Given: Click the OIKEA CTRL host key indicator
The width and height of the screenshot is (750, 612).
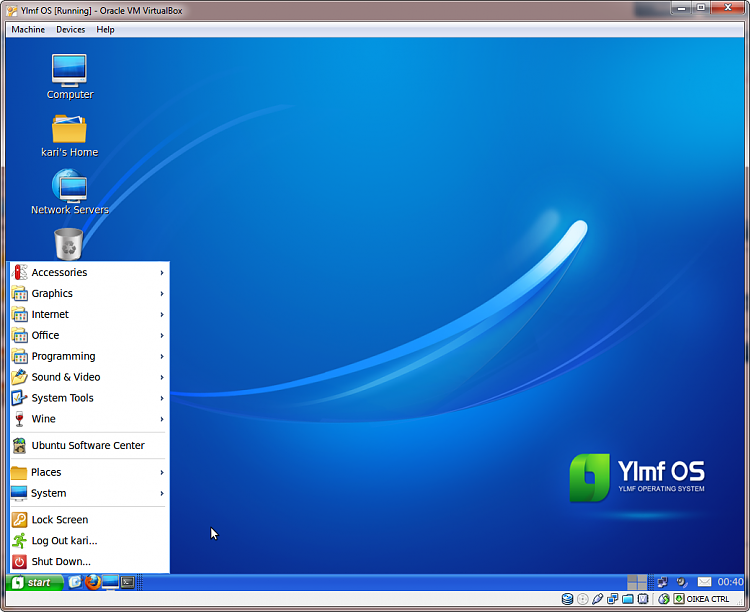Looking at the screenshot, I should tap(708, 599).
